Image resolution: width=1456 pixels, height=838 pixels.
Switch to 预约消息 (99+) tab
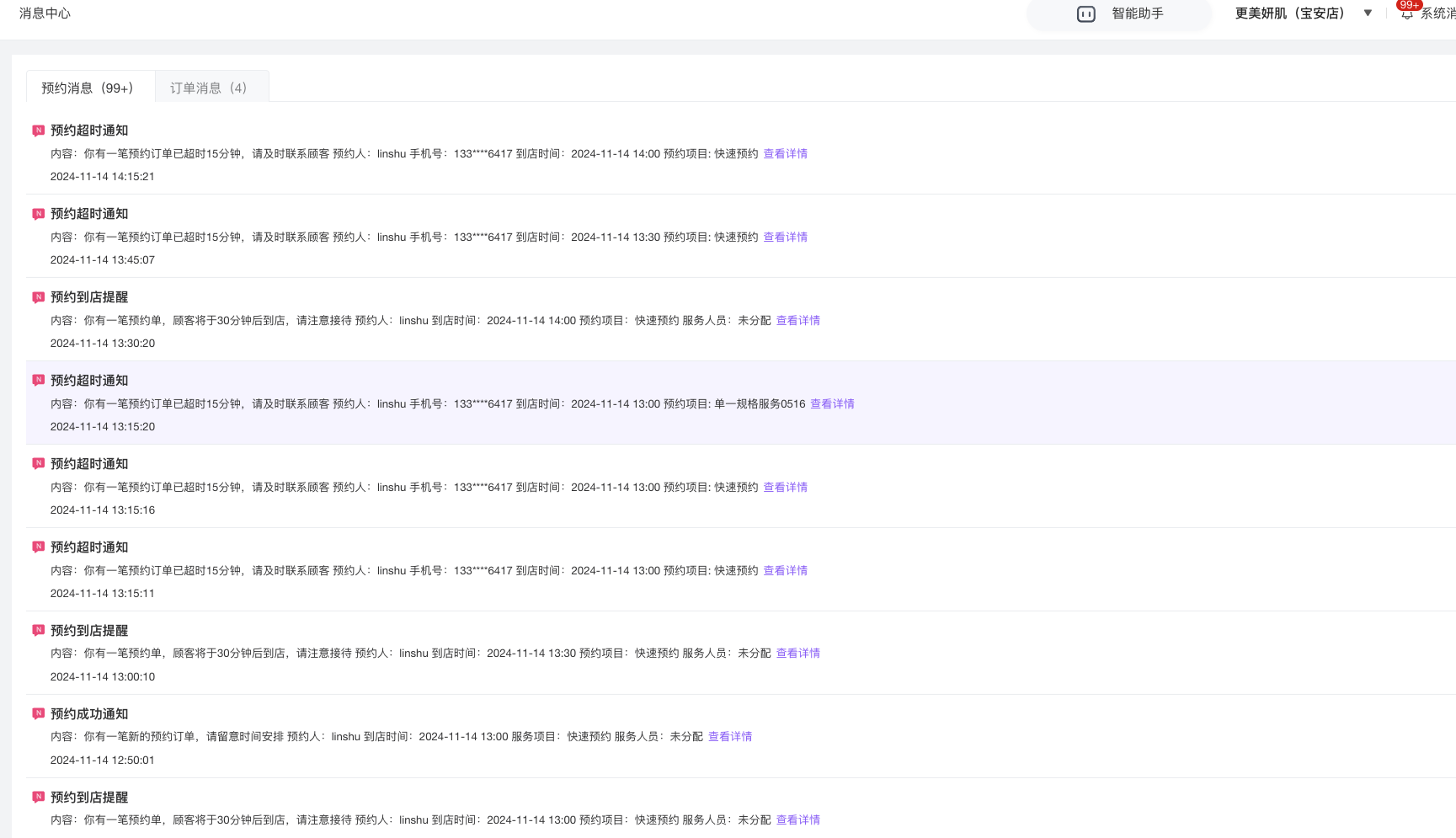[x=91, y=88]
